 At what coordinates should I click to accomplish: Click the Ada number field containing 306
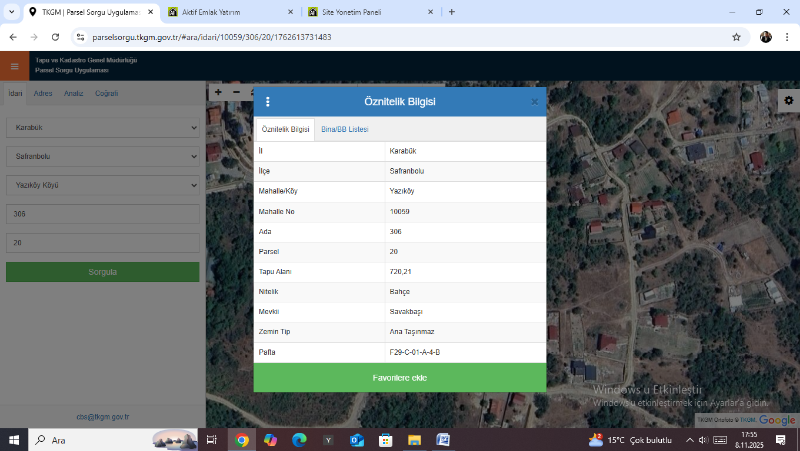[103, 214]
